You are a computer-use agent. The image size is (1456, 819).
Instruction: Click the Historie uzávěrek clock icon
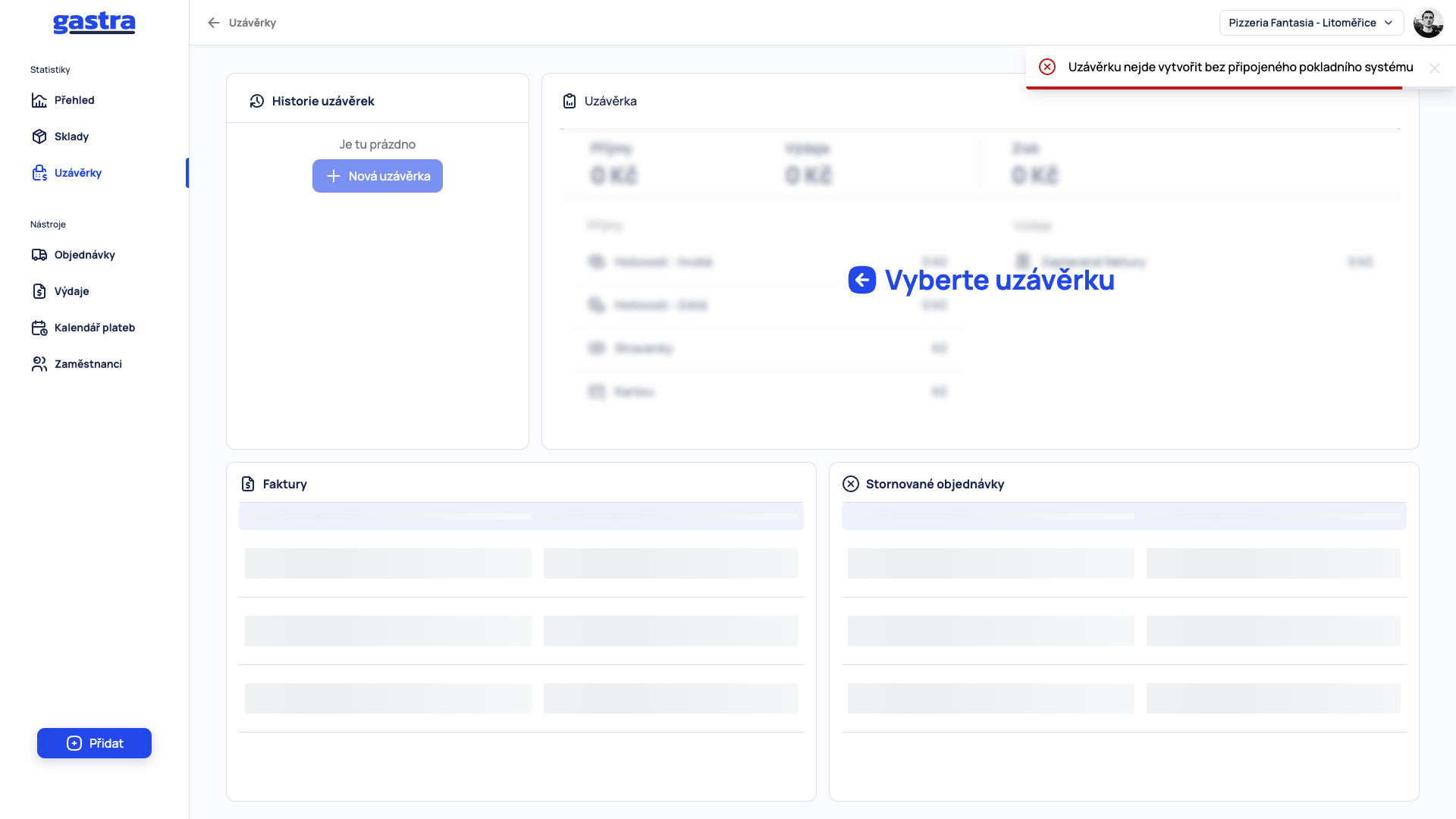pos(257,101)
